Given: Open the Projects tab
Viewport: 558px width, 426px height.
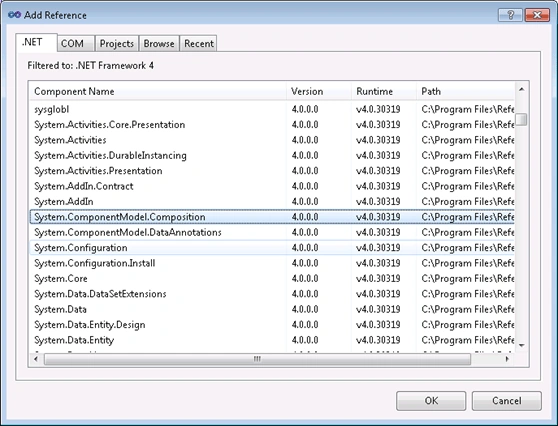Looking at the screenshot, I should click(117, 43).
